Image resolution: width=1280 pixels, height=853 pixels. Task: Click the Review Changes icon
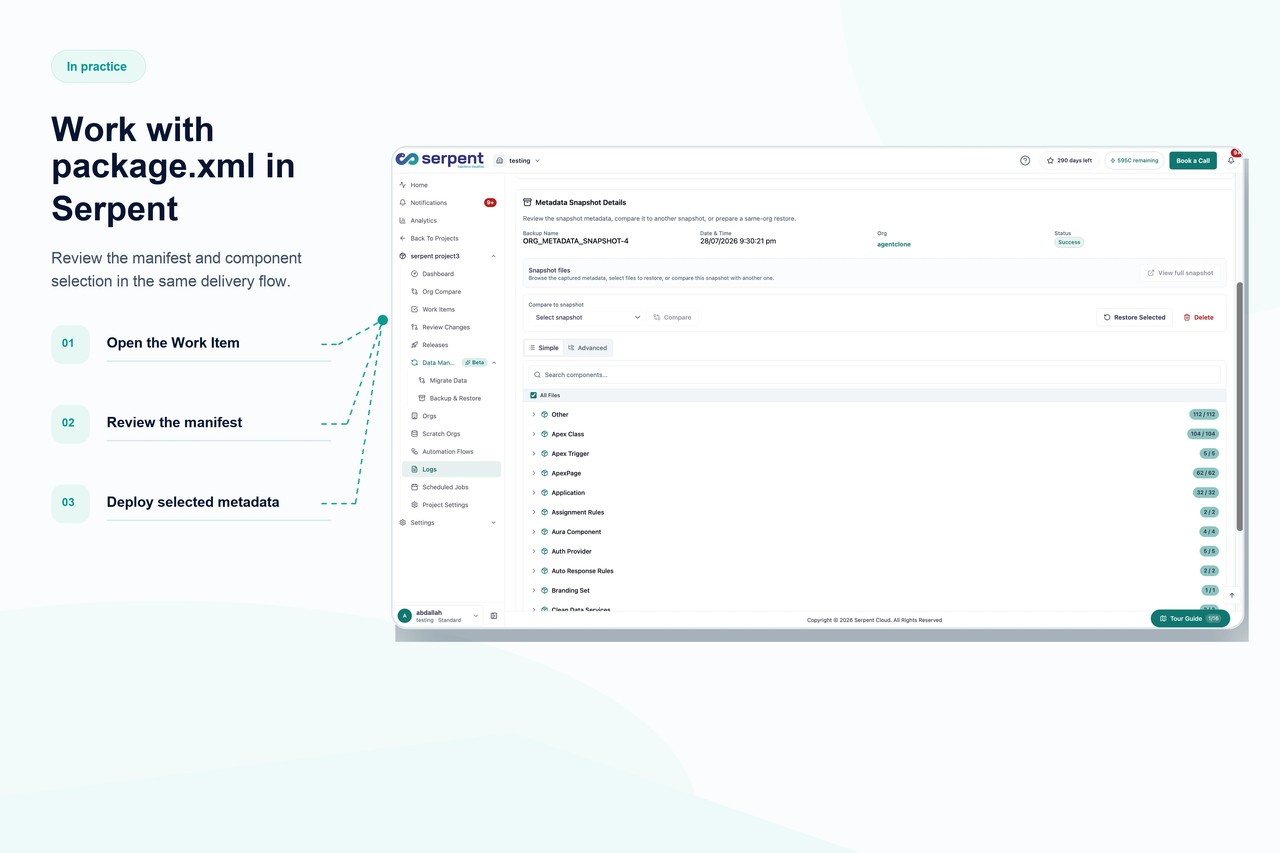[x=414, y=327]
